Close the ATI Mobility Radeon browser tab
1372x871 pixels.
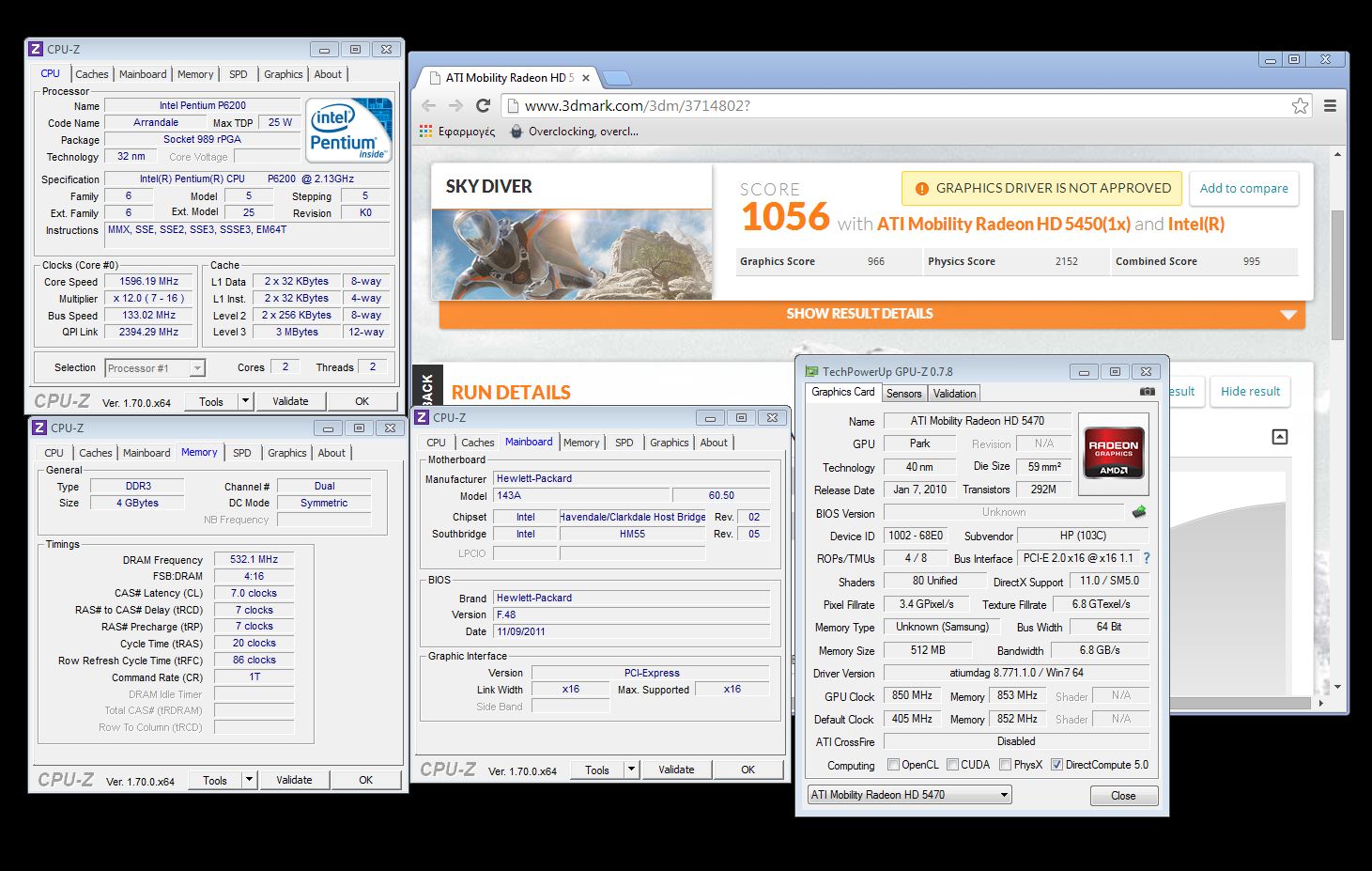[x=586, y=78]
